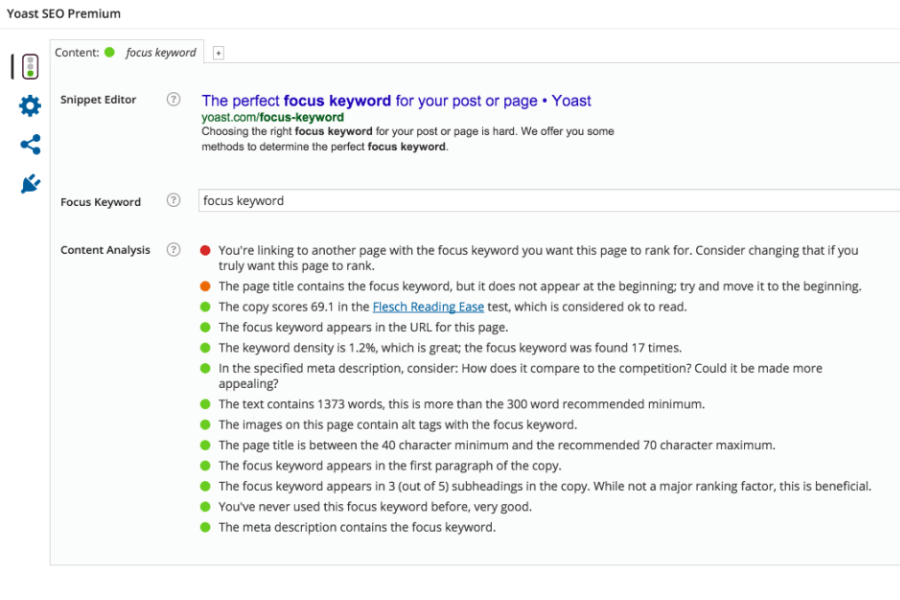
Task: Click the green bullet beside meta description contains line
Action: [x=205, y=527]
